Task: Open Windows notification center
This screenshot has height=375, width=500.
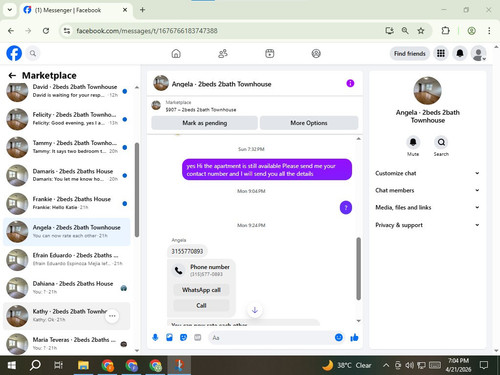Action: coord(484,365)
